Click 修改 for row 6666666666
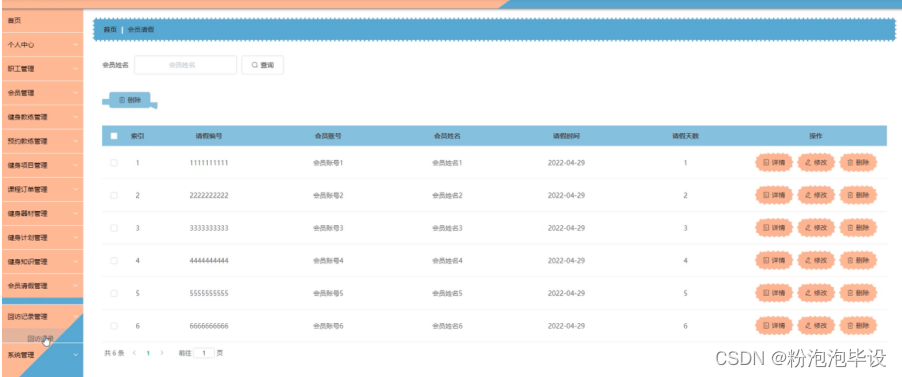The height and width of the screenshot is (377, 902). tap(816, 326)
